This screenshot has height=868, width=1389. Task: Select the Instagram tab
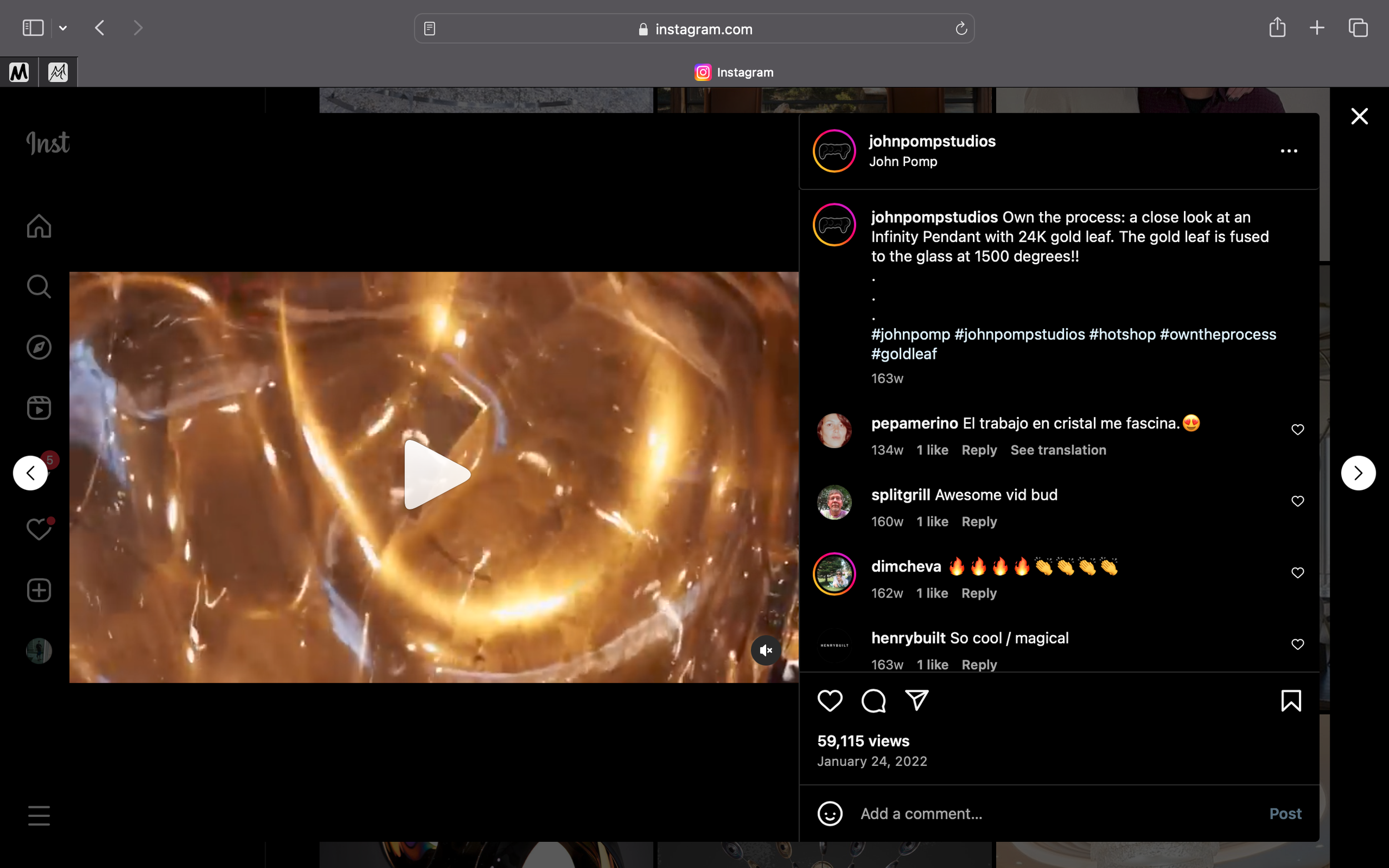tap(733, 72)
